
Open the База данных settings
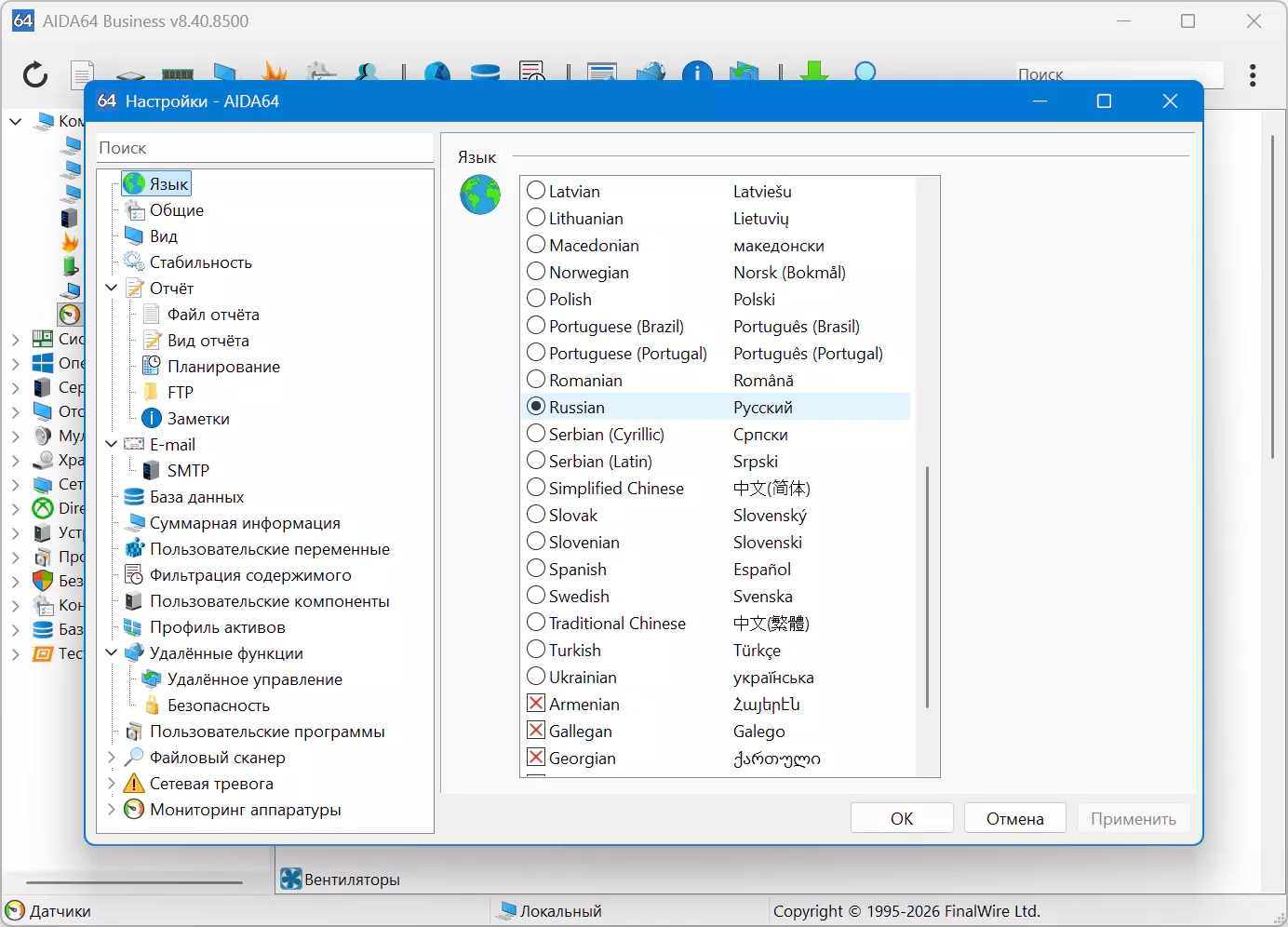point(184,497)
